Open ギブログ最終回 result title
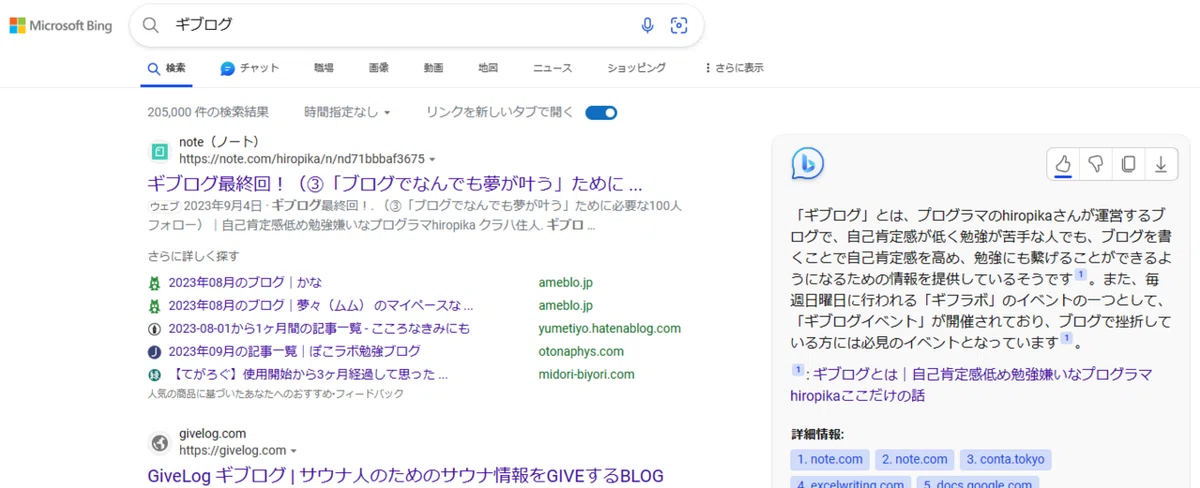Viewport: 1200px width, 488px height. [x=394, y=184]
